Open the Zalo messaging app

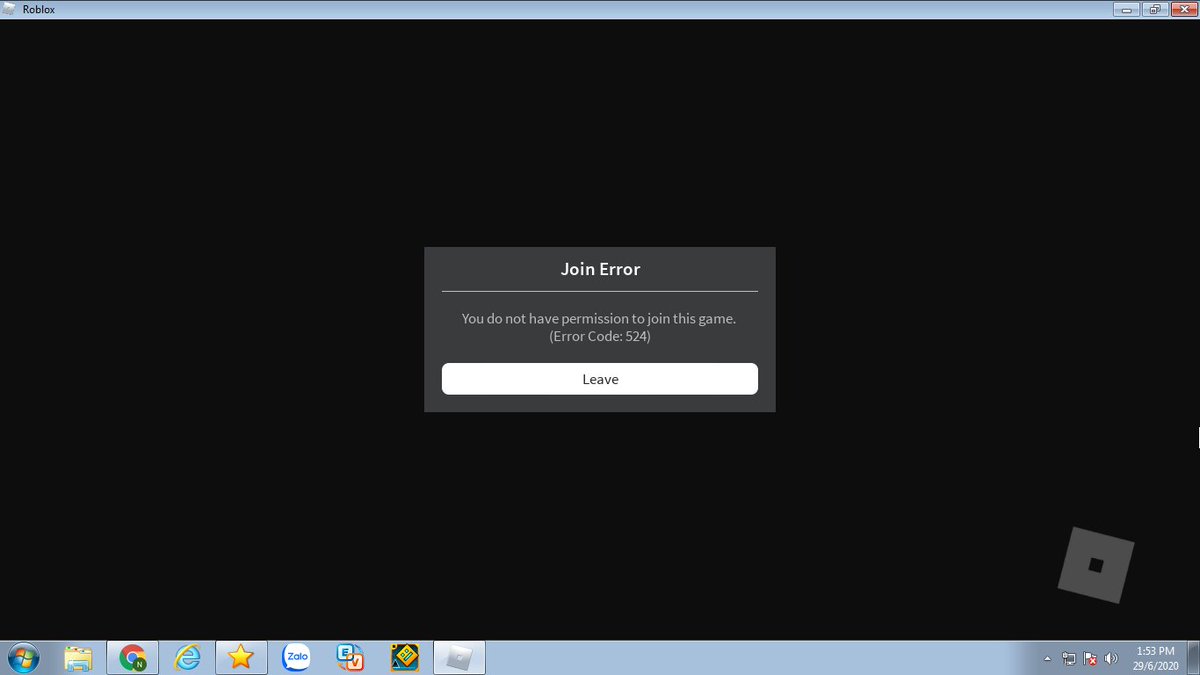pyautogui.click(x=295, y=658)
